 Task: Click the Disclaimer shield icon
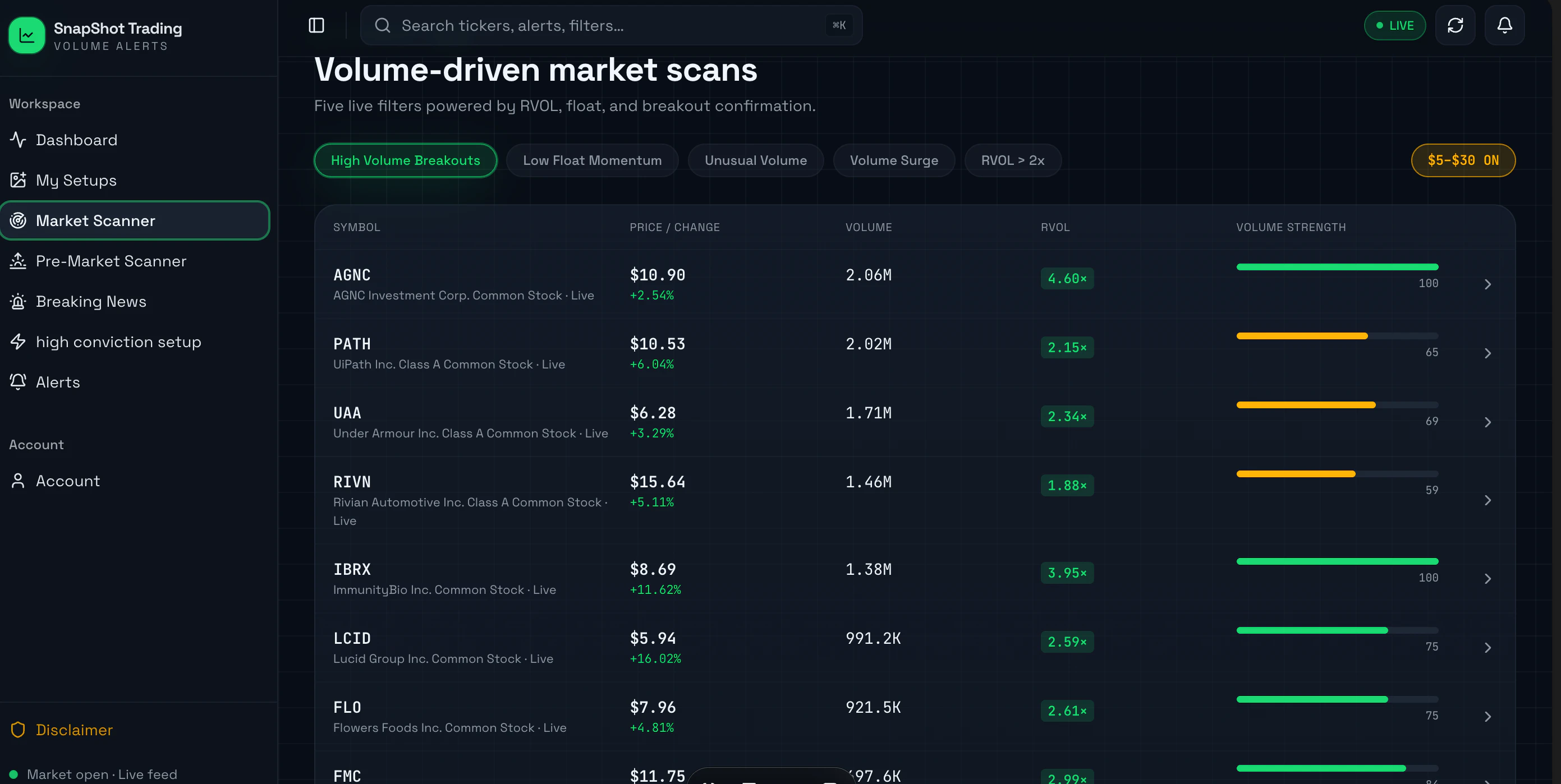pyautogui.click(x=18, y=730)
